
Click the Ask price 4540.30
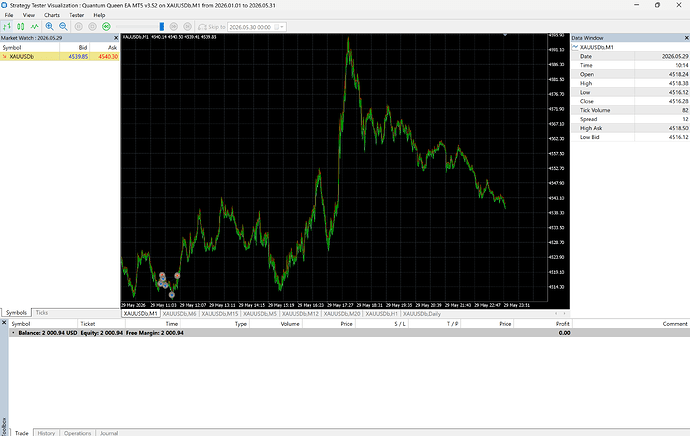(x=108, y=56)
